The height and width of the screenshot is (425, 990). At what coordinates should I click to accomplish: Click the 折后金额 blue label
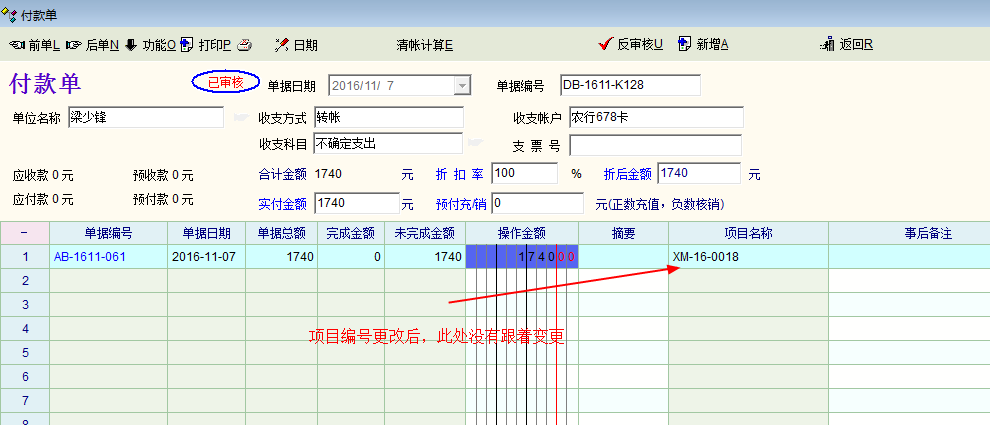[629, 174]
